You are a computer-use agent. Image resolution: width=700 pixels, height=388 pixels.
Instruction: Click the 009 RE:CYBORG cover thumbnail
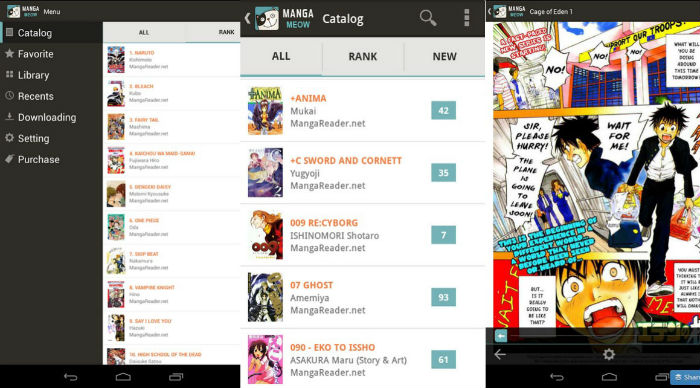click(265, 235)
